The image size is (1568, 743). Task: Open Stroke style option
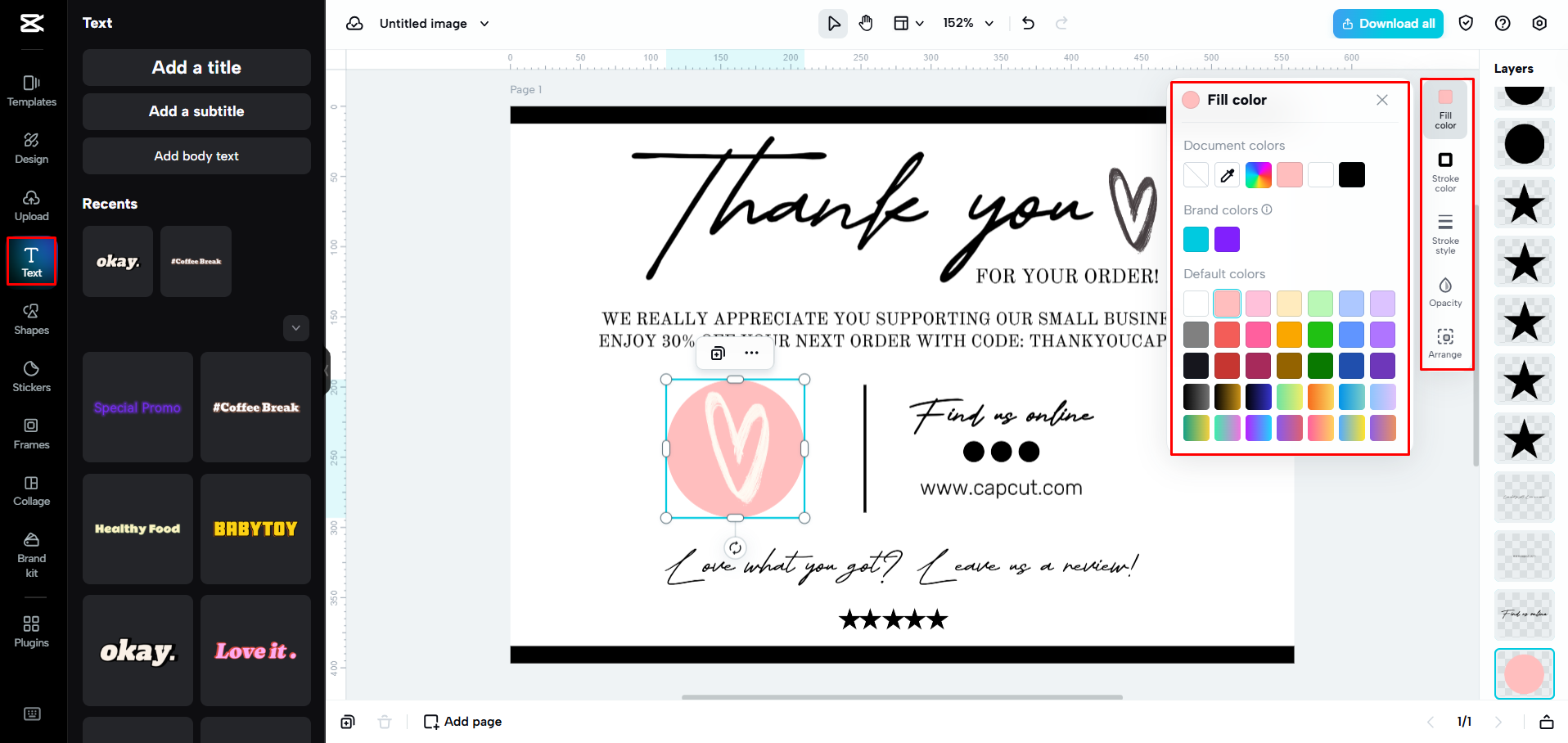click(1445, 234)
